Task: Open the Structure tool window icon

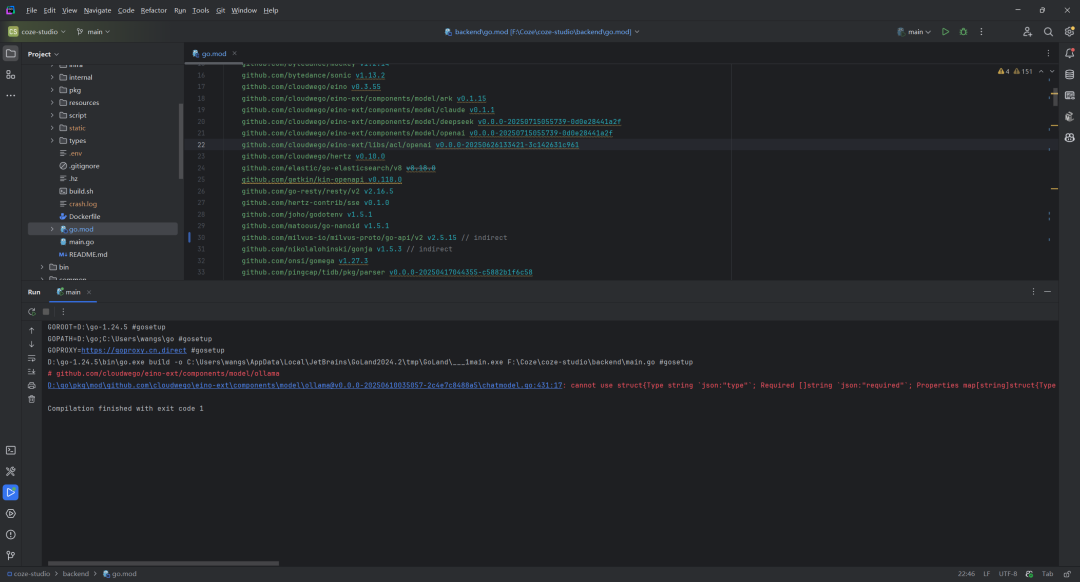Action: (11, 74)
